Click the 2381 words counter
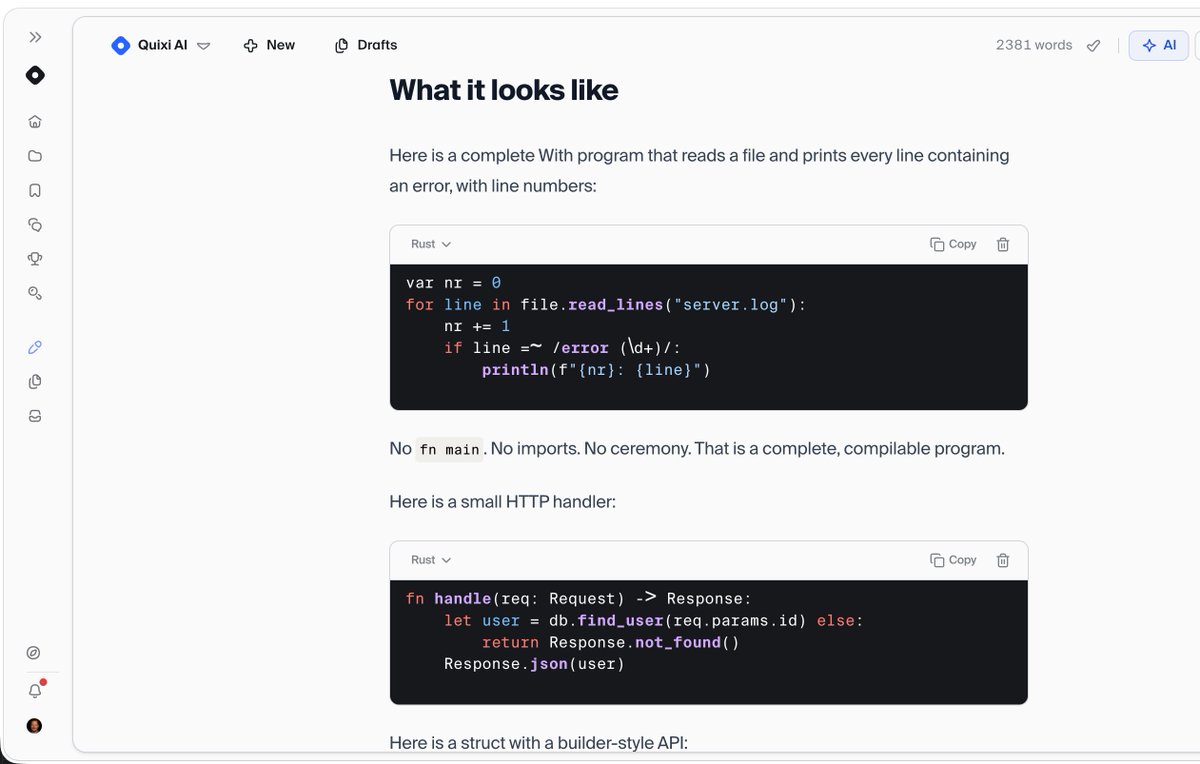Image resolution: width=1200 pixels, height=764 pixels. pos(1034,45)
